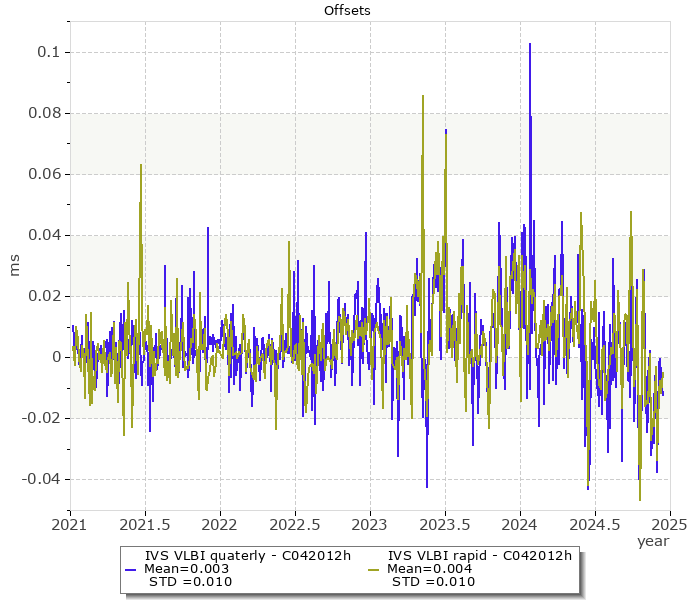700x600 pixels.
Task: Click the blue line swatch in the legend
Action: tap(130, 569)
